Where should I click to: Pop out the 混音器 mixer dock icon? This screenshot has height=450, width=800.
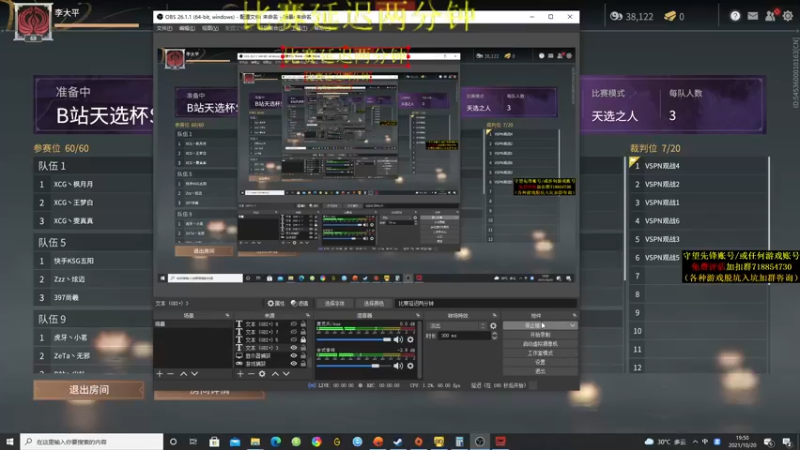(x=418, y=315)
